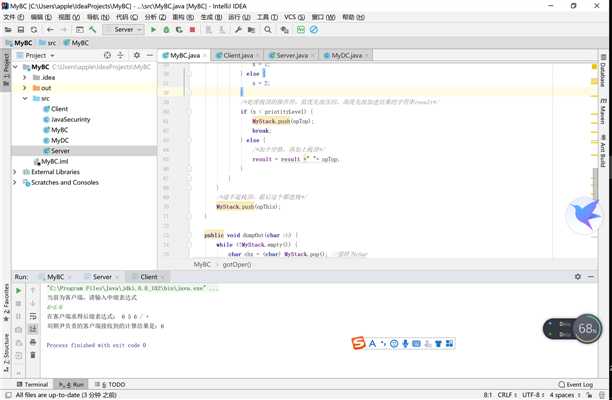Open the VCS menu

tap(295, 17)
